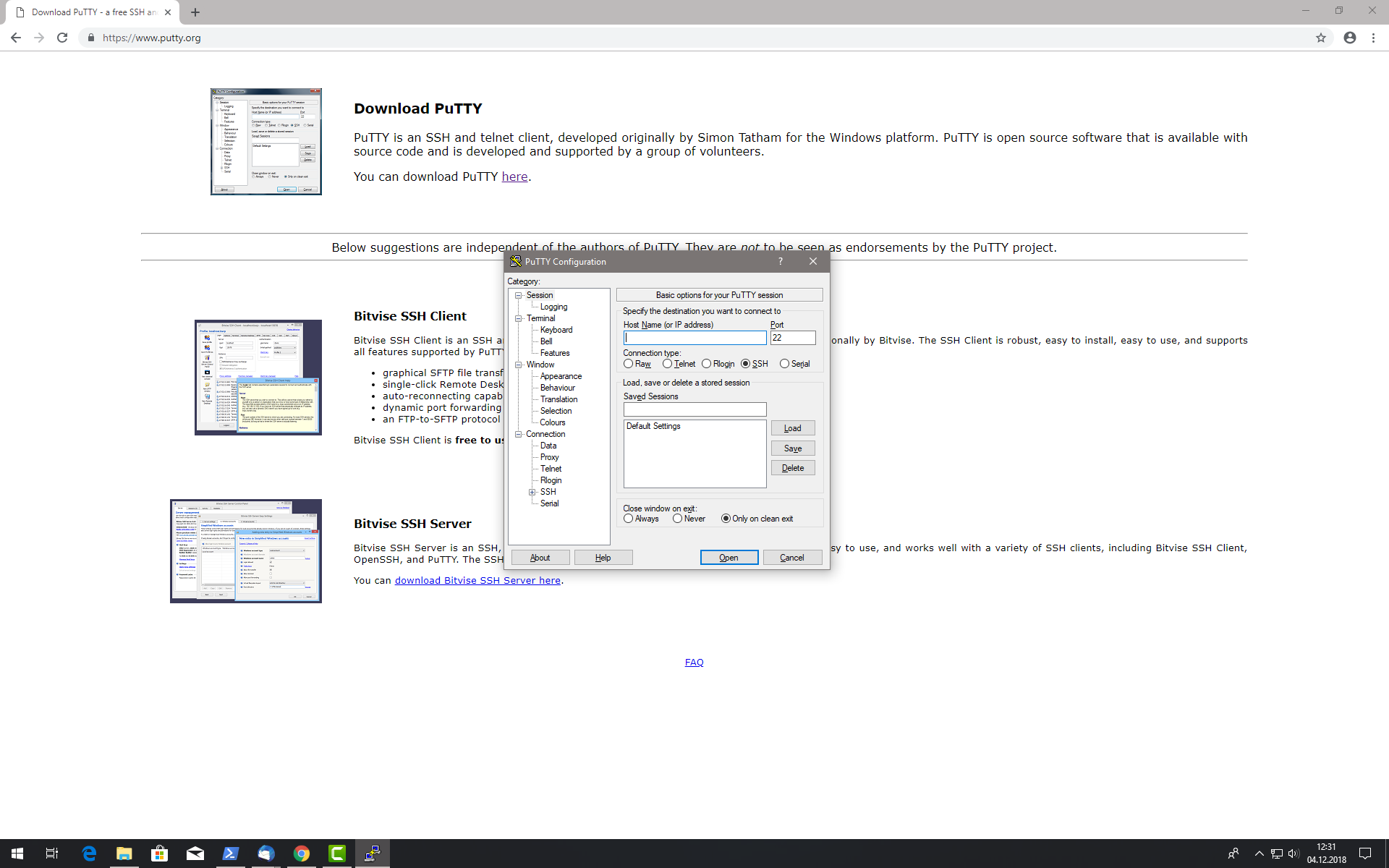Collapse the Session tree node

pos(519,295)
